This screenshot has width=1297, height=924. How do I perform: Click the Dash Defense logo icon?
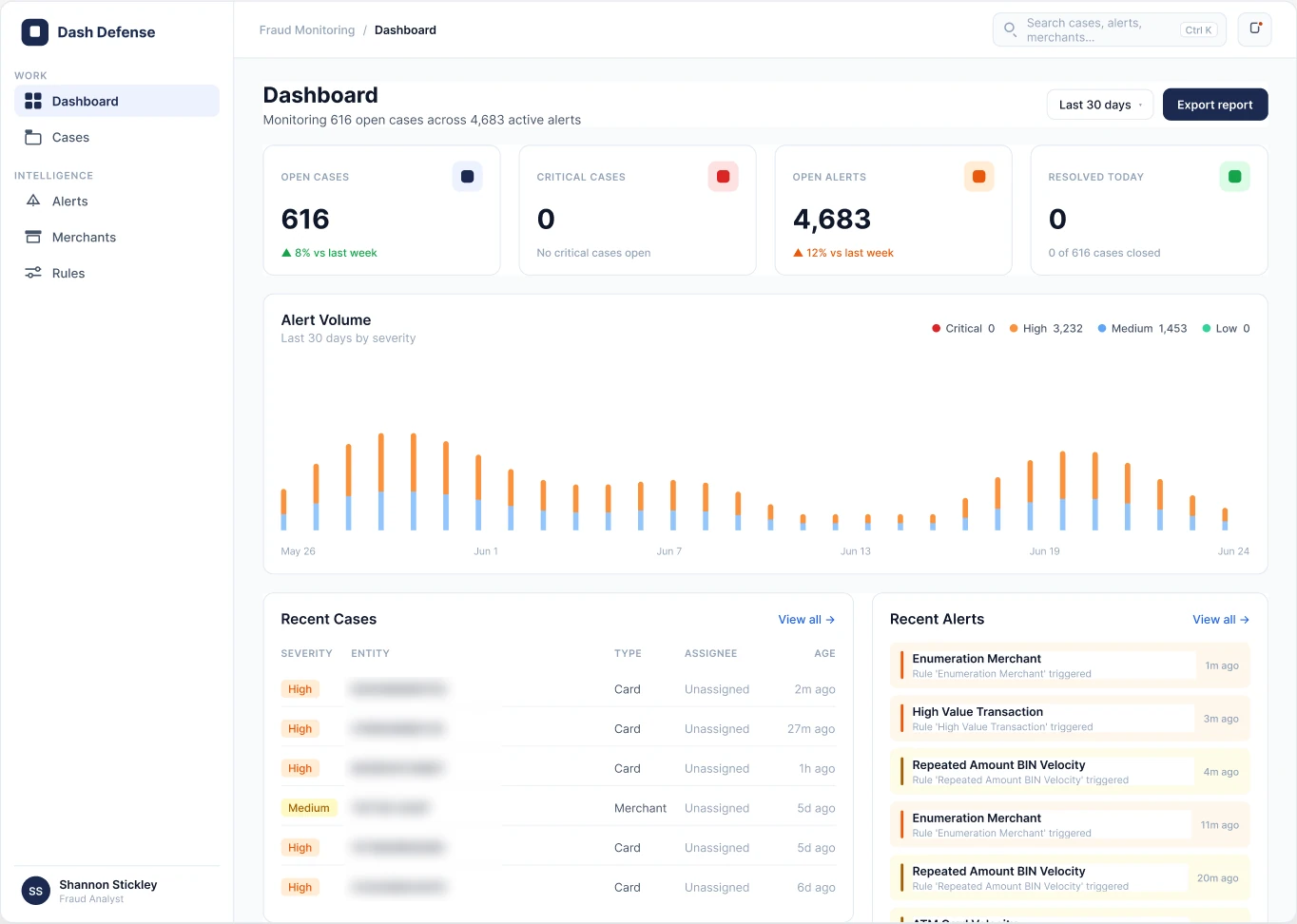click(35, 31)
